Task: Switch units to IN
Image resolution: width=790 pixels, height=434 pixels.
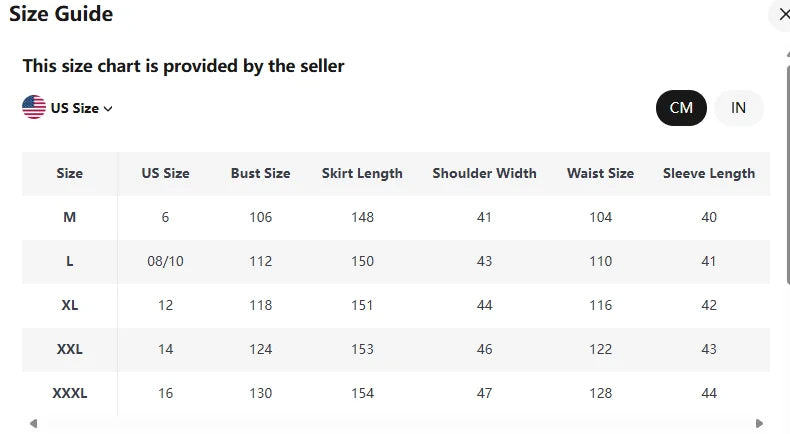Action: [x=738, y=108]
